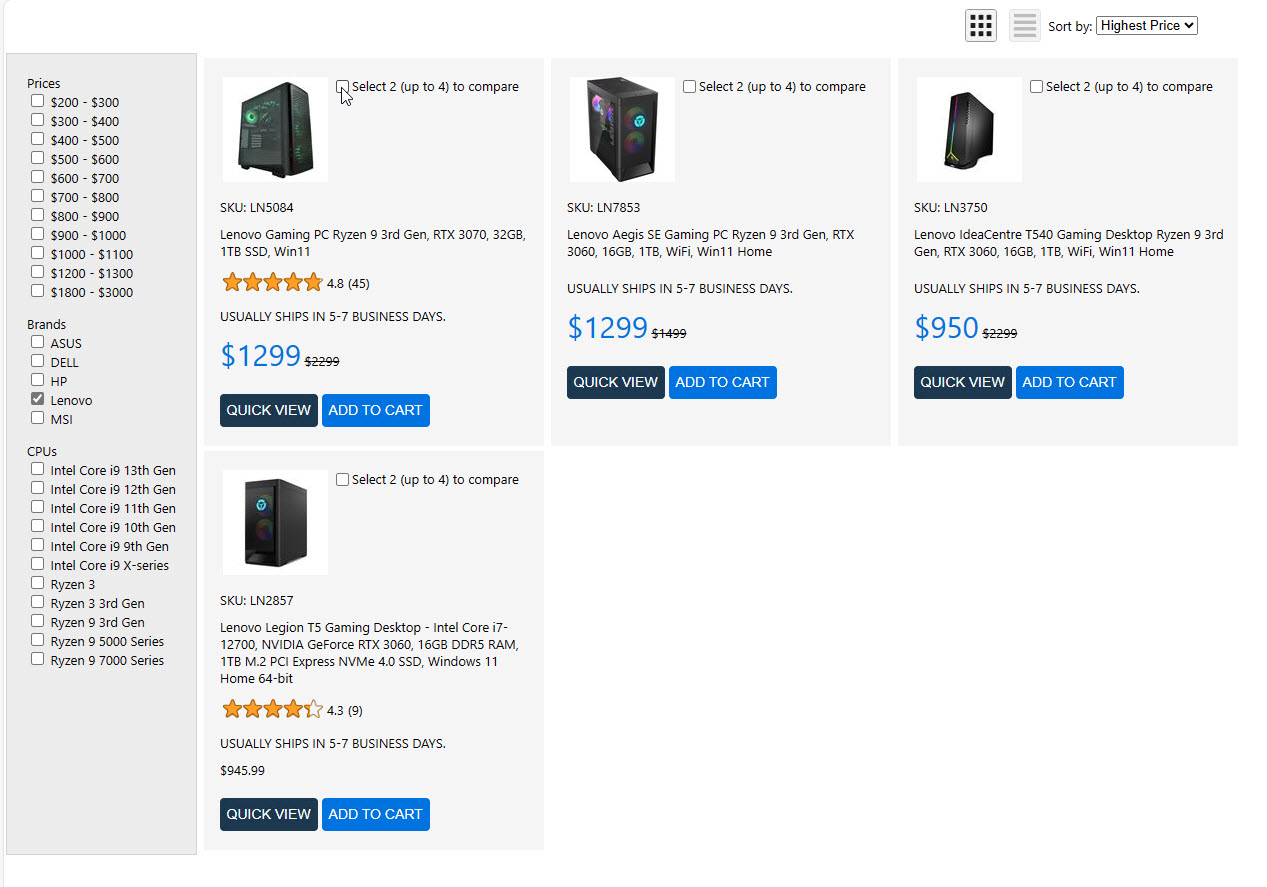Tick compare checkbox for Lenovo Aegis SE
Image resolution: width=1267 pixels, height=887 pixels.
coord(689,87)
